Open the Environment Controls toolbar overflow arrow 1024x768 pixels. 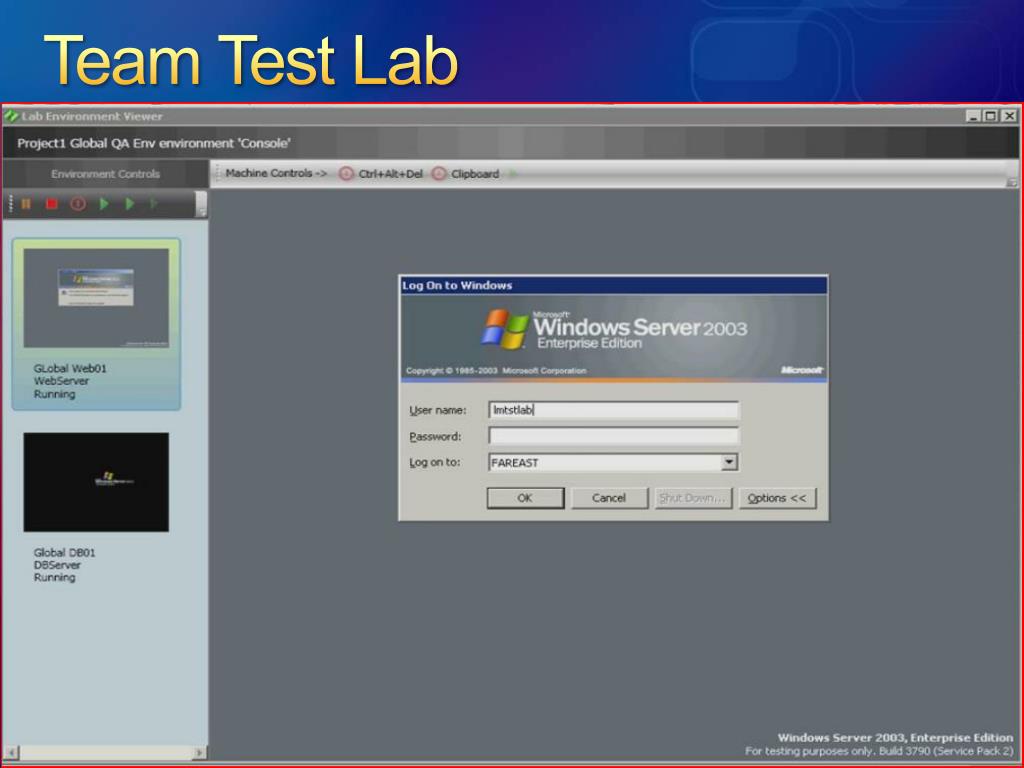click(202, 204)
